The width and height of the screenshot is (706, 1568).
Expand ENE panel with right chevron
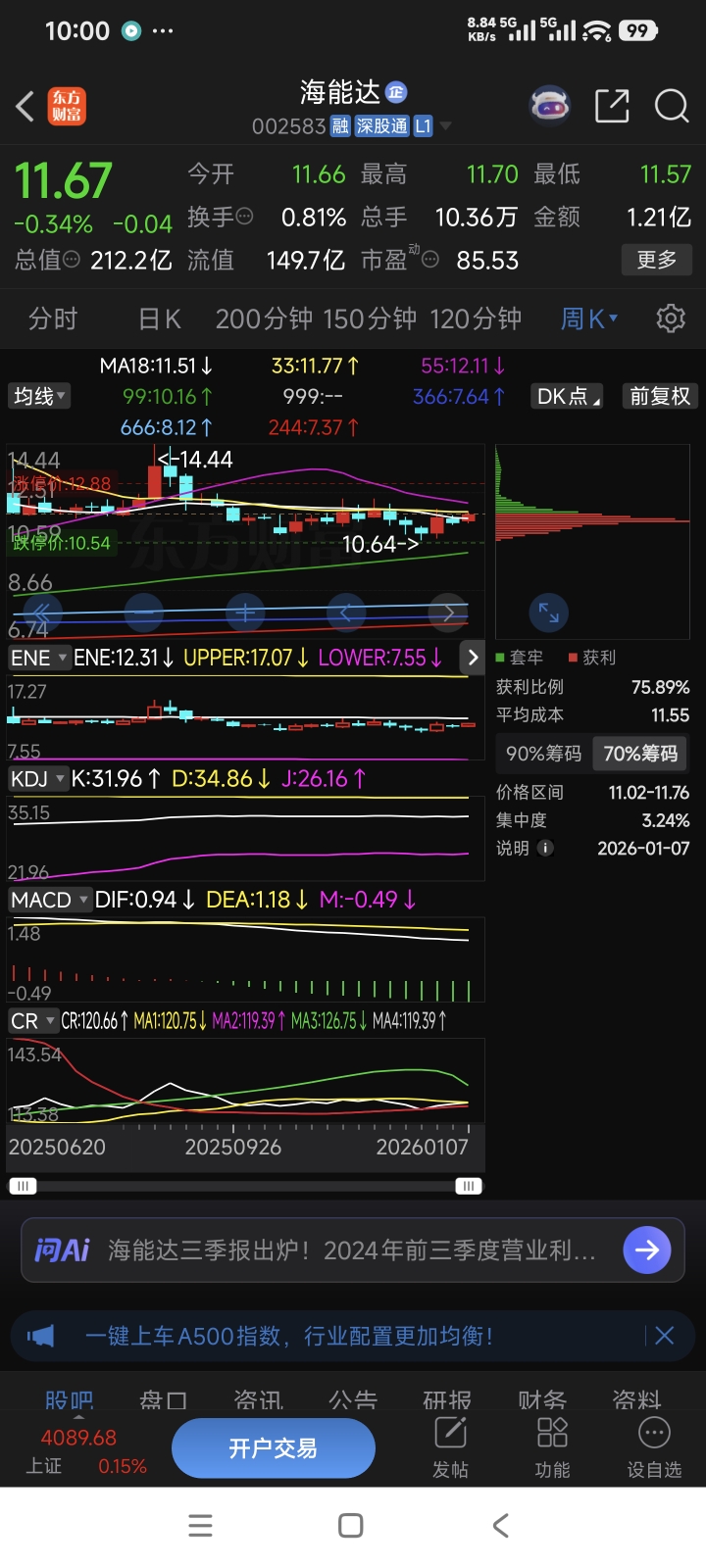pyautogui.click(x=473, y=658)
